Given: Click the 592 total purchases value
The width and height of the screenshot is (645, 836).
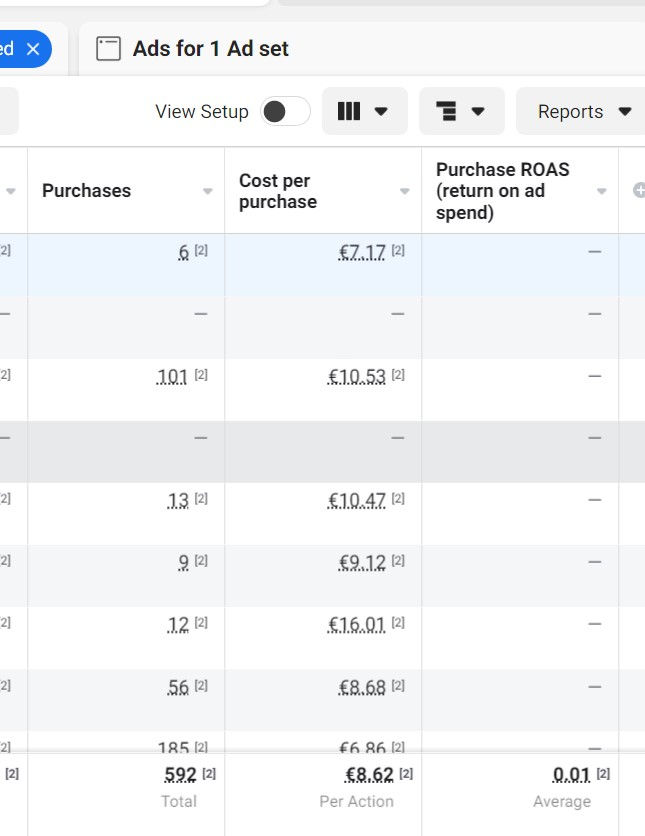Looking at the screenshot, I should click(x=180, y=775).
